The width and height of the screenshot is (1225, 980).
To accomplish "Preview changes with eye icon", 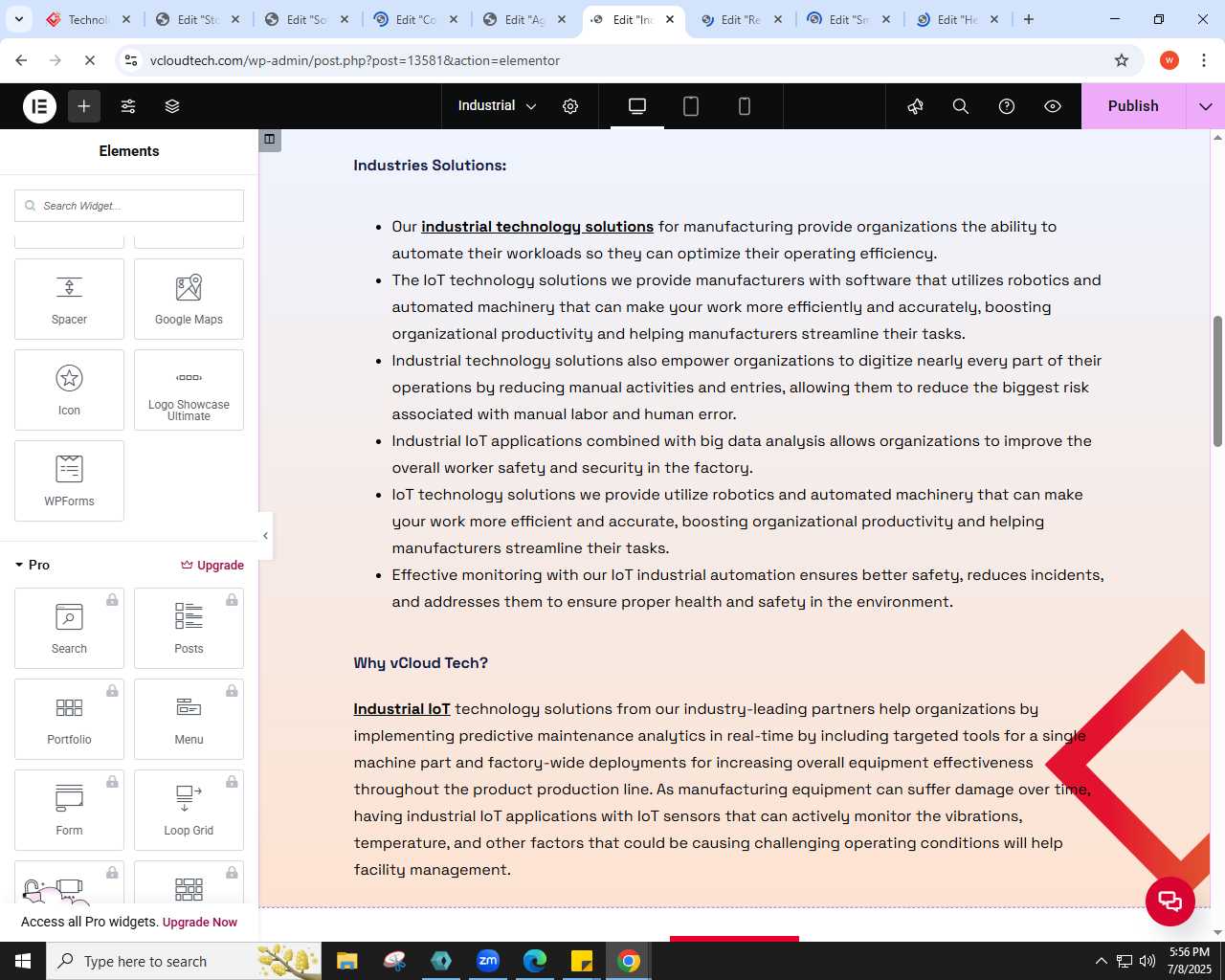I will [1053, 106].
